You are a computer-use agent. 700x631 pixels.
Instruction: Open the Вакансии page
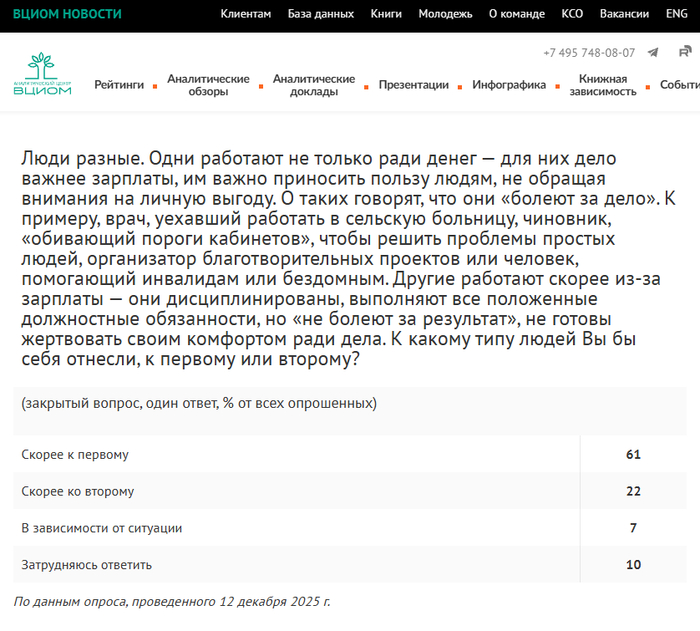click(x=624, y=14)
